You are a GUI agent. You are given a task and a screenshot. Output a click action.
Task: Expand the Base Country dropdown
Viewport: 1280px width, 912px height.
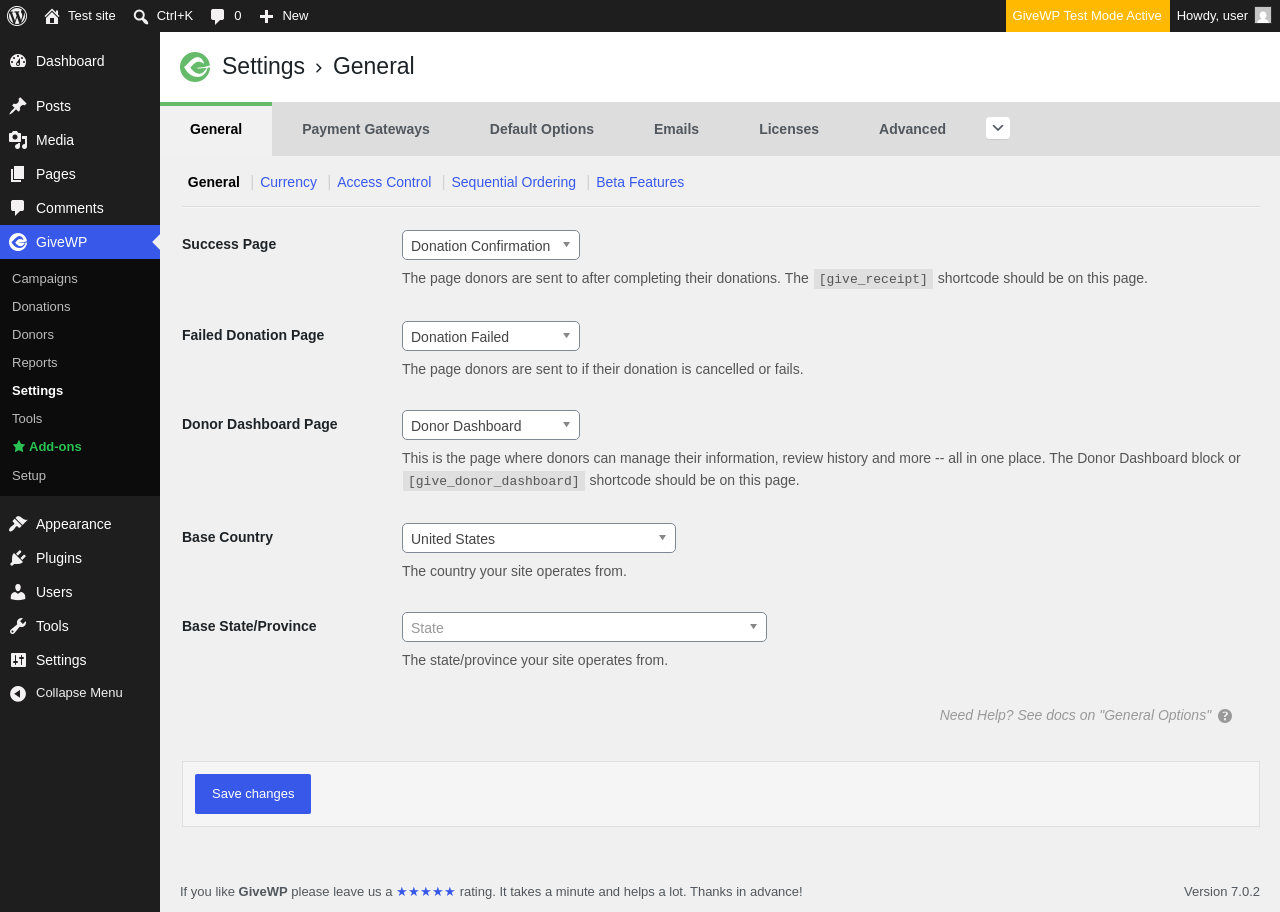point(539,538)
